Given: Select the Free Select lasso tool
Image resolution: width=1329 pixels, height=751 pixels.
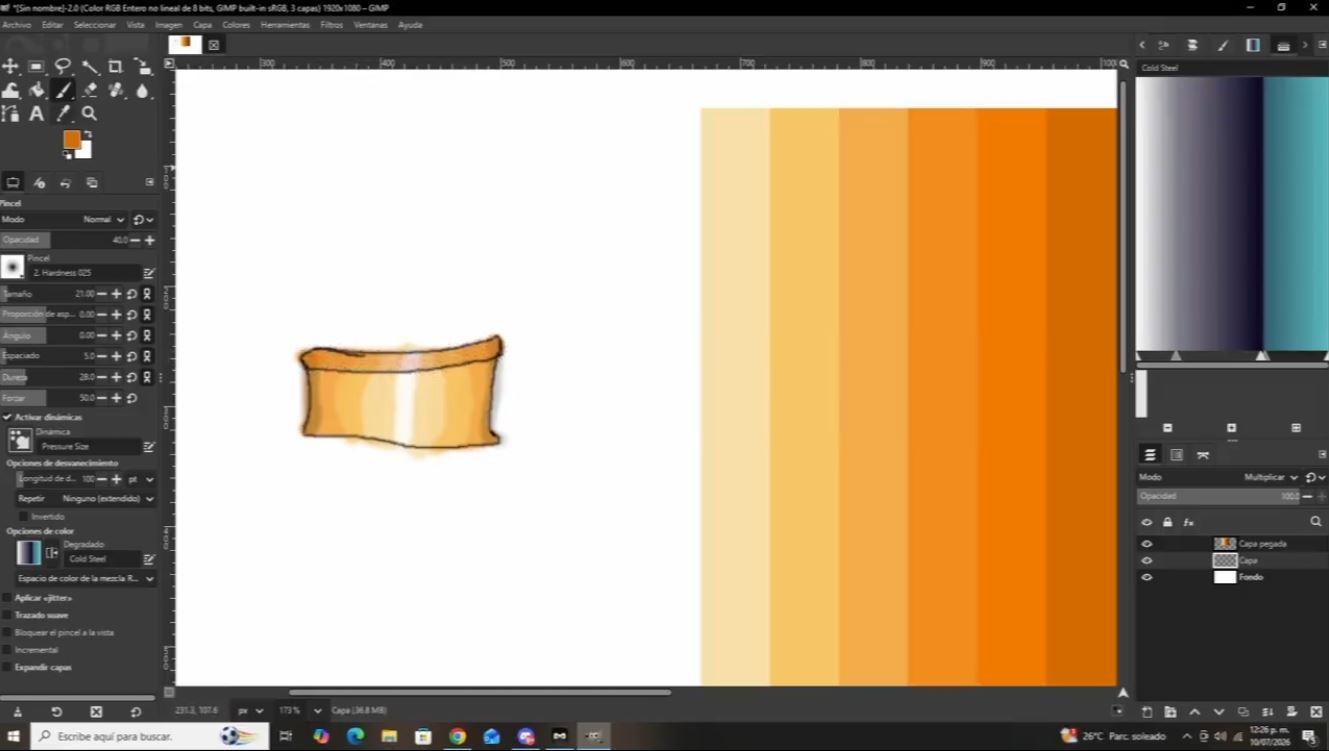Looking at the screenshot, I should [x=63, y=66].
